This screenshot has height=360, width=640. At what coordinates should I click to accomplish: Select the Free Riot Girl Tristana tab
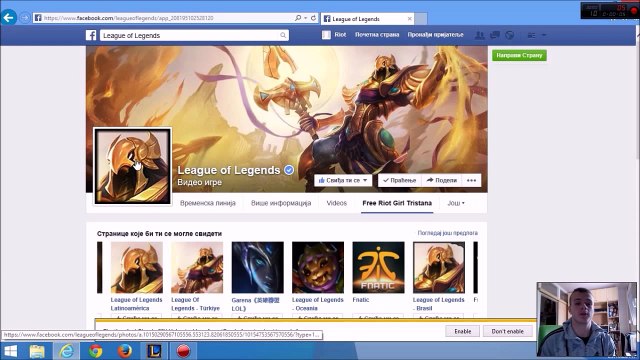(397, 203)
